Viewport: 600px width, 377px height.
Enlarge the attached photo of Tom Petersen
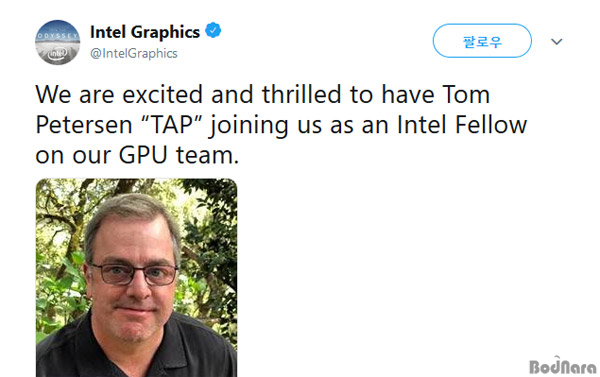pyautogui.click(x=137, y=277)
